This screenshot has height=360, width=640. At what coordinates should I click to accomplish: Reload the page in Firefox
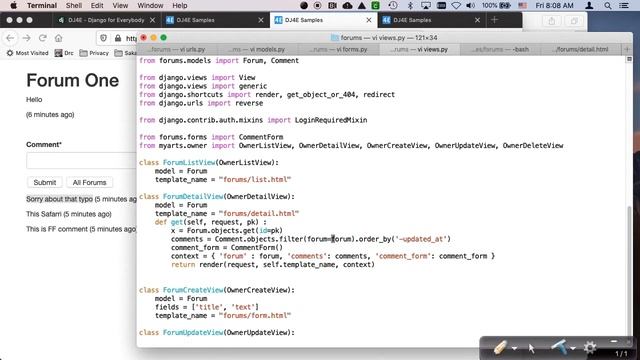[x=42, y=38]
